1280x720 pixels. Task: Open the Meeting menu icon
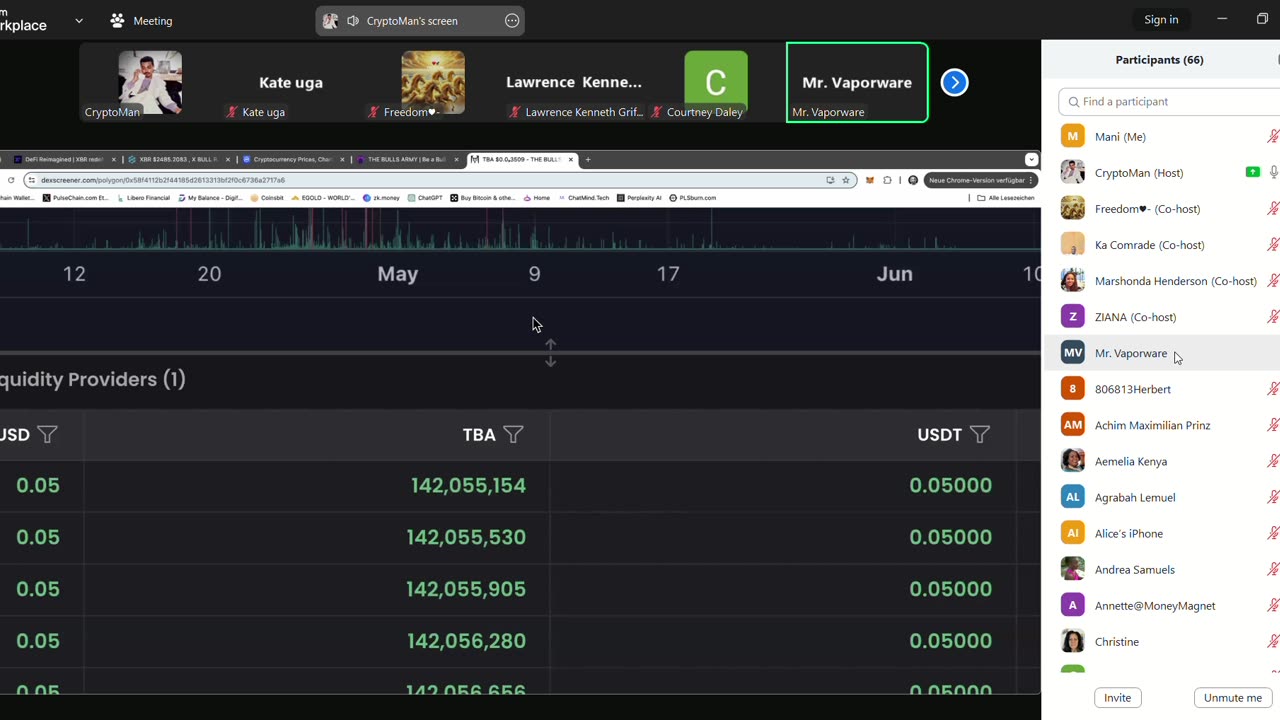[x=118, y=20]
